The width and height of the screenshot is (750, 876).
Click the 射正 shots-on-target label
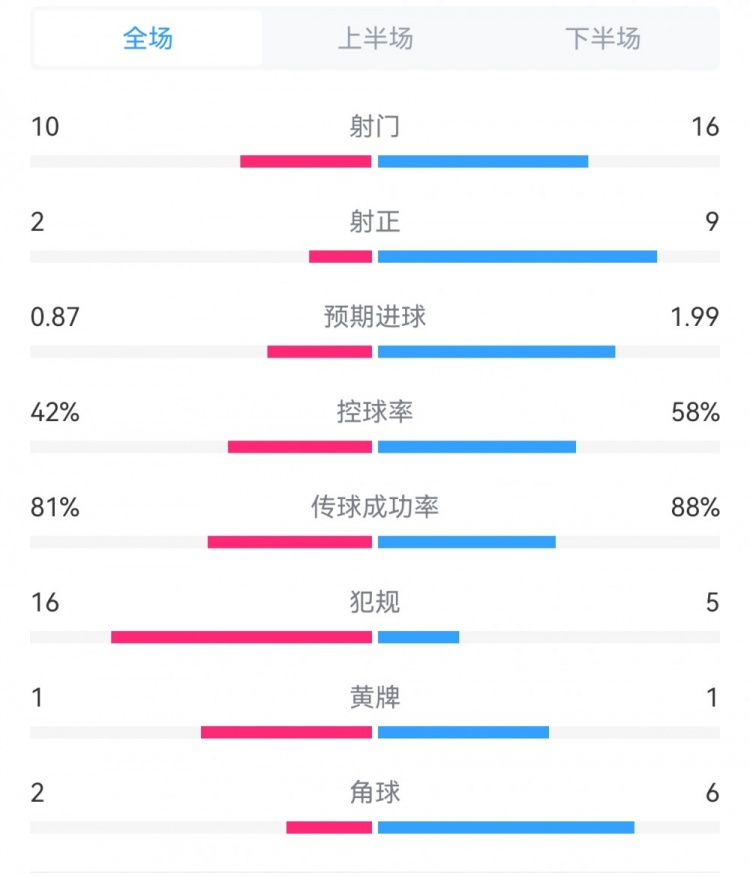[375, 221]
